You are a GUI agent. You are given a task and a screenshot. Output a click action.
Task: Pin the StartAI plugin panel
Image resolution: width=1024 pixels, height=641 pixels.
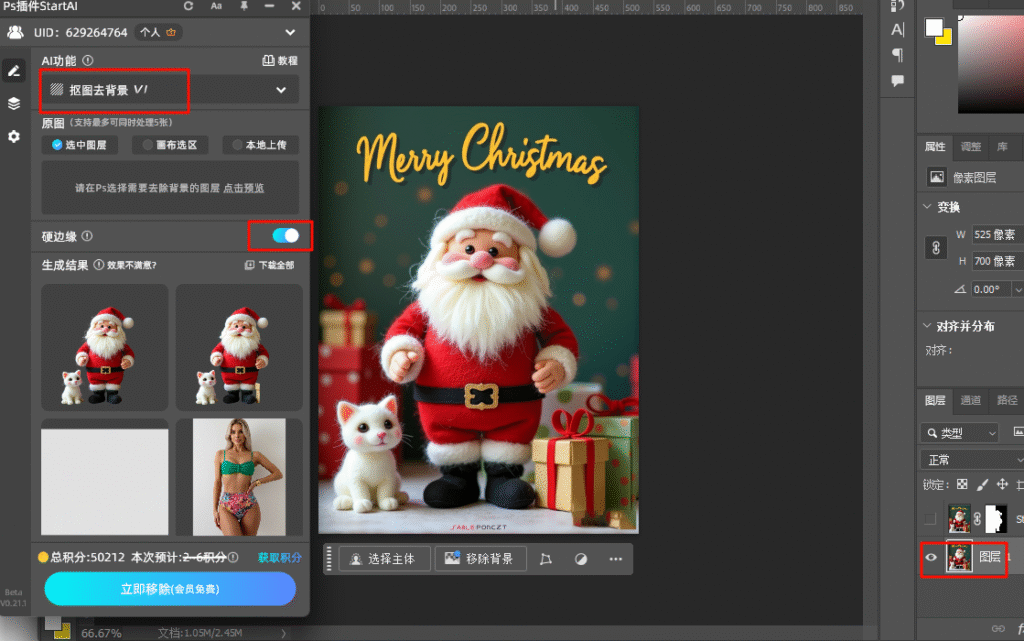click(244, 6)
